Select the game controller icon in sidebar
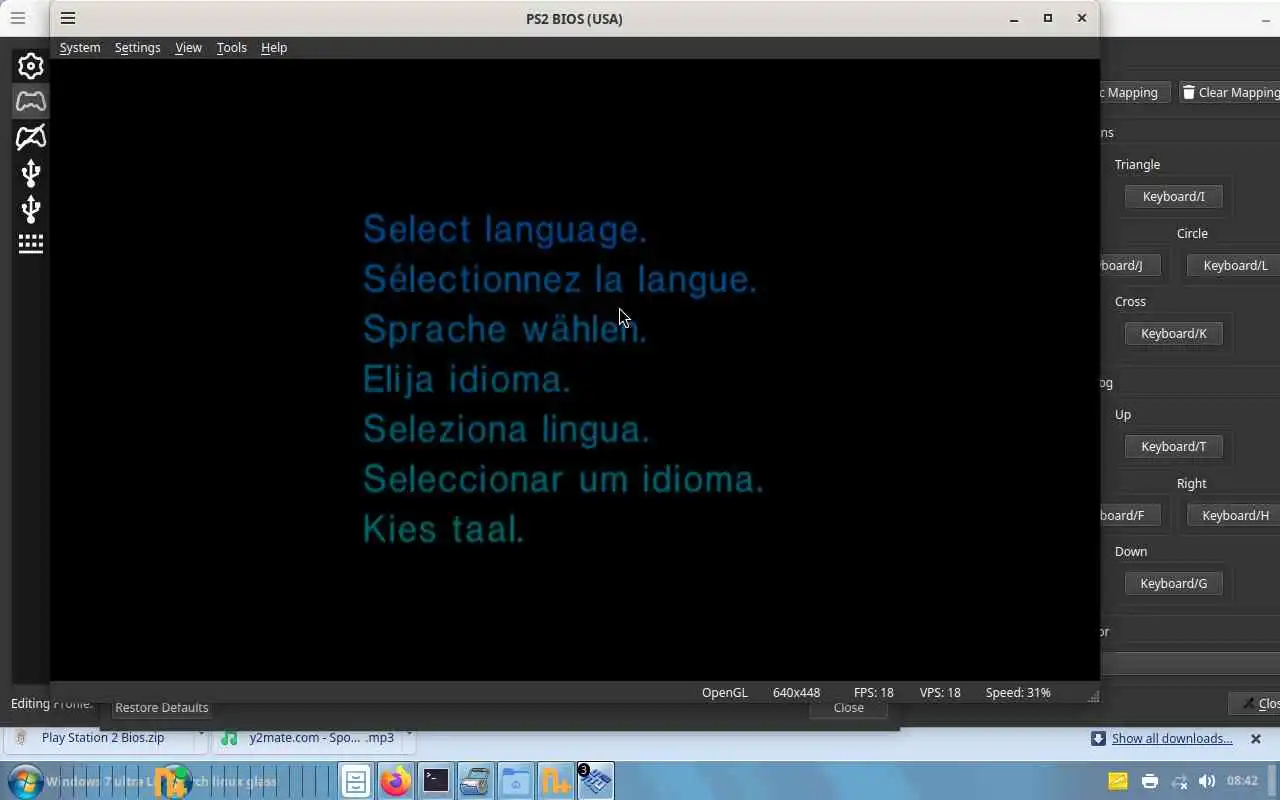Screen dimensions: 1280x800 point(31,101)
